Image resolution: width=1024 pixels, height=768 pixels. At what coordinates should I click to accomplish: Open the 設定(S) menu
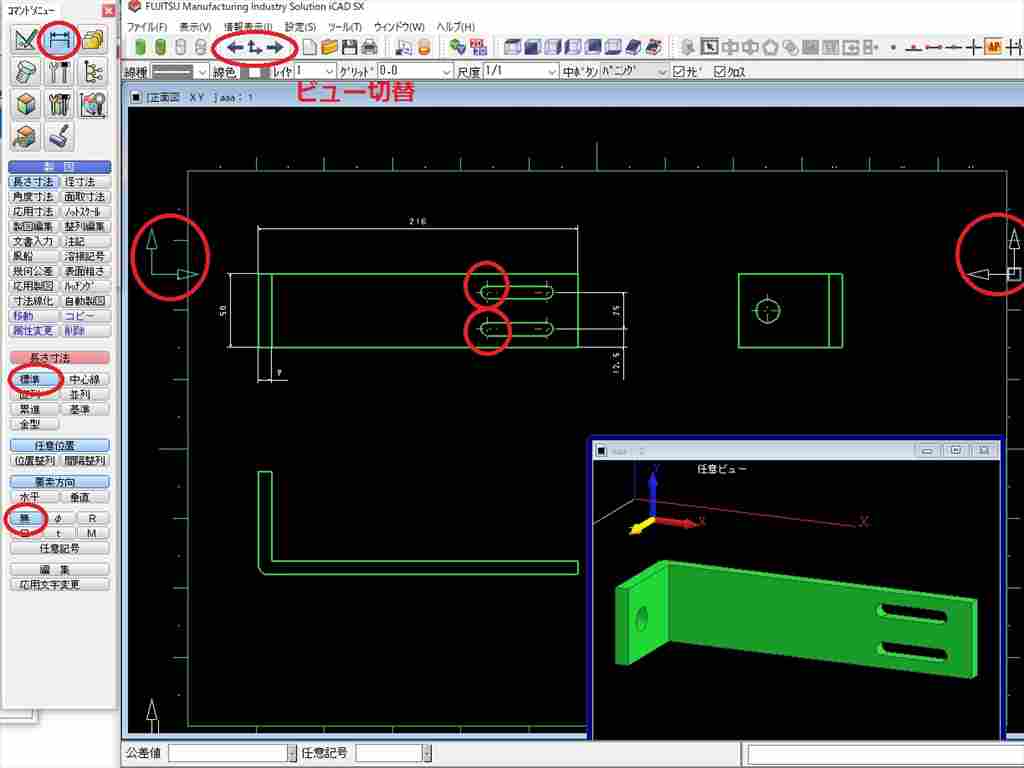point(300,27)
